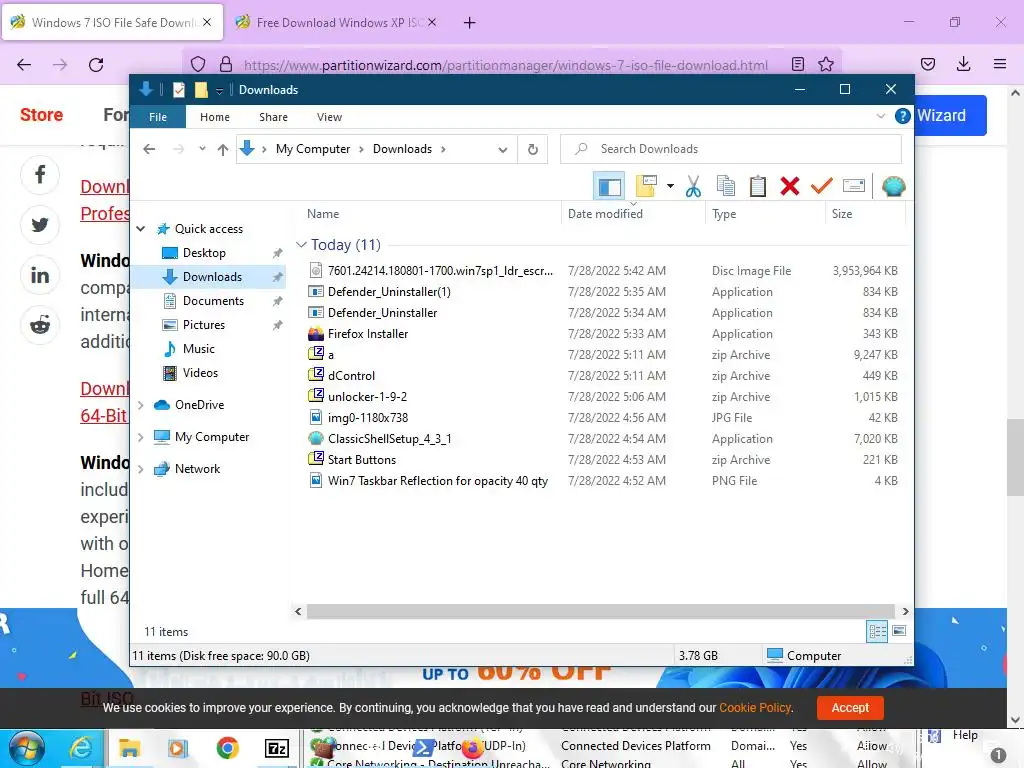Open Firefox downloads panel arrow icon
This screenshot has width=1024, height=768.
963,64
